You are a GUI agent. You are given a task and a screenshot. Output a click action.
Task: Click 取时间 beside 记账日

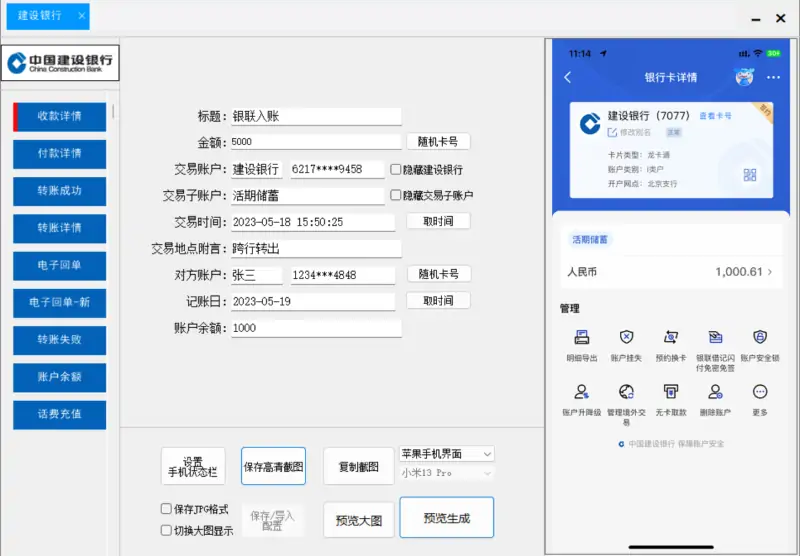438,300
